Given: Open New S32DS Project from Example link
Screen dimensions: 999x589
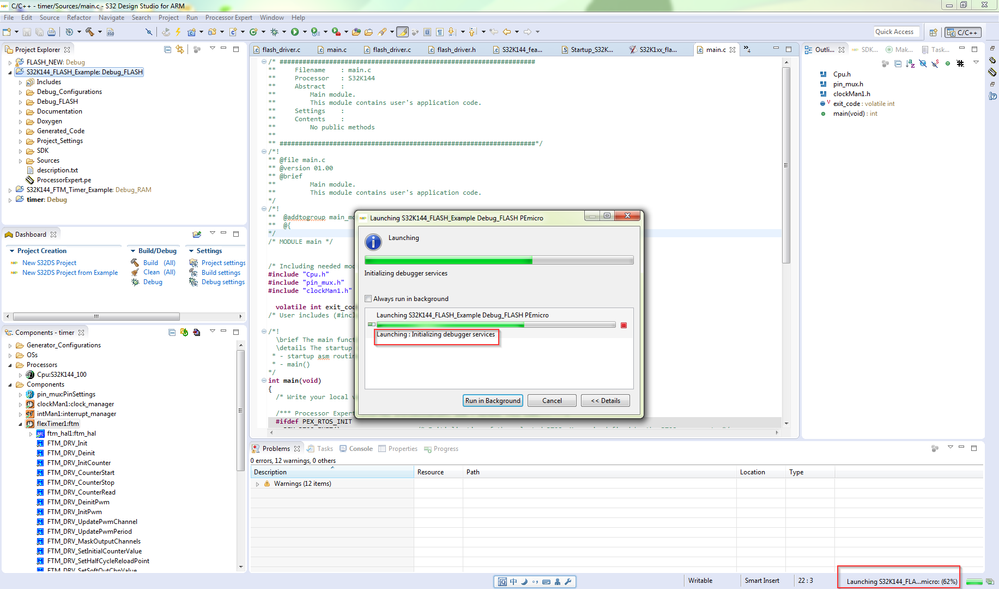Looking at the screenshot, I should (70, 272).
